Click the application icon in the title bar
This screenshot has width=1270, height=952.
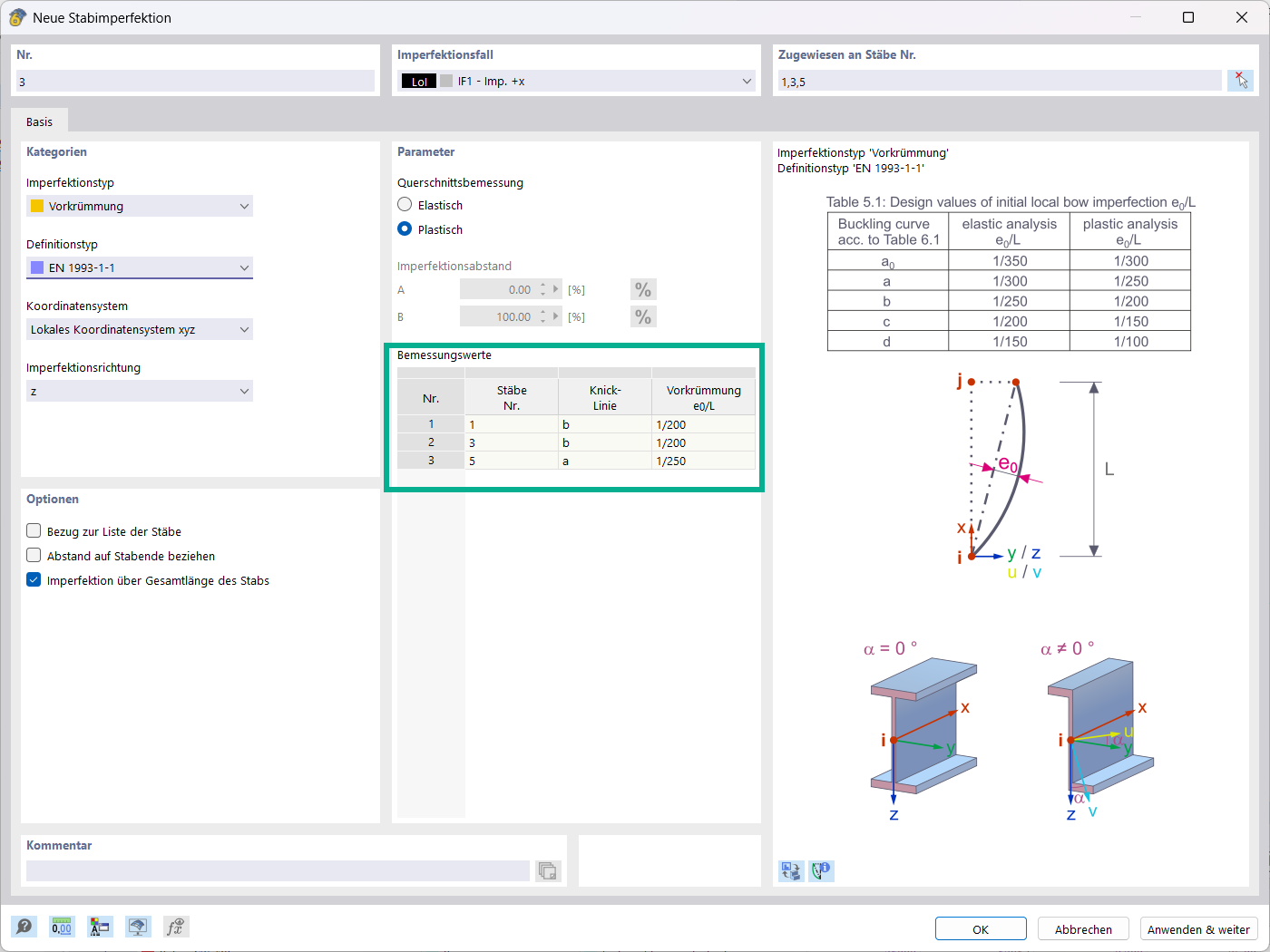point(17,17)
